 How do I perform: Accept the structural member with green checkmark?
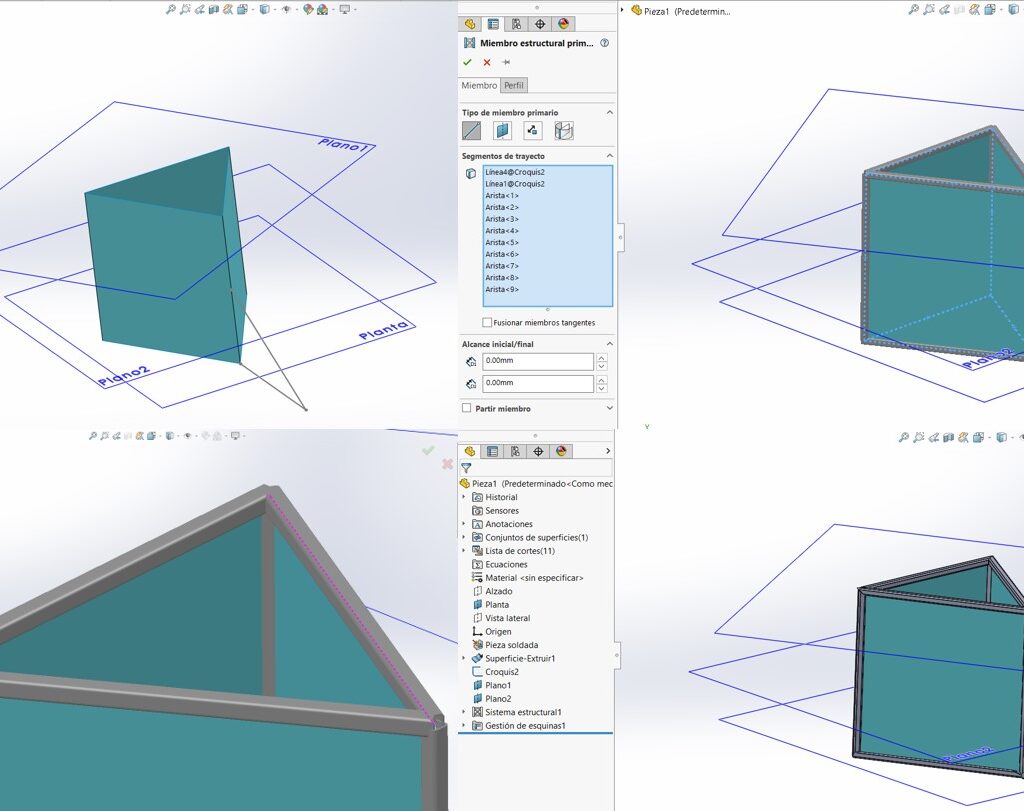(x=467, y=62)
